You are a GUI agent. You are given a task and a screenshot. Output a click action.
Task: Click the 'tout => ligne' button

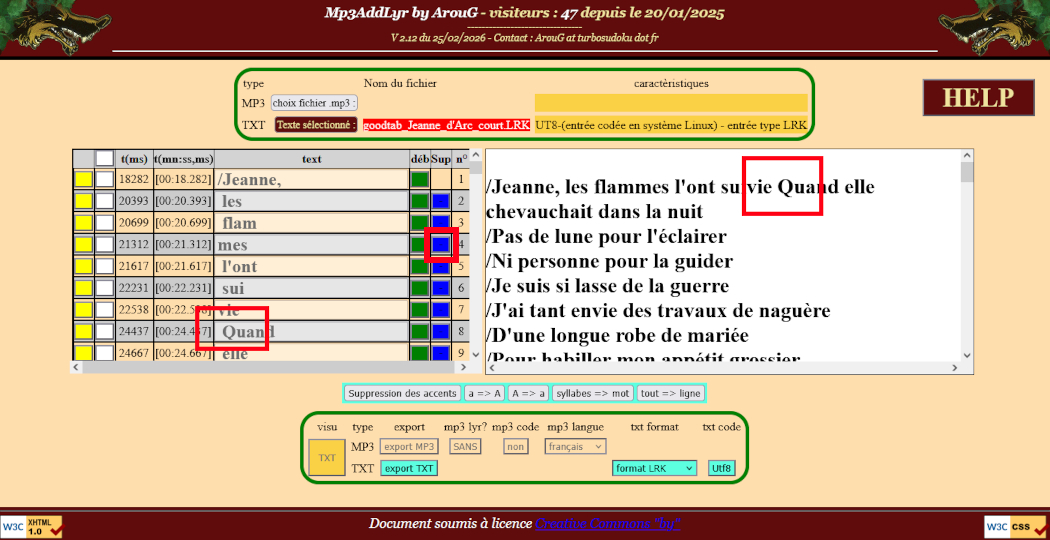(671, 393)
